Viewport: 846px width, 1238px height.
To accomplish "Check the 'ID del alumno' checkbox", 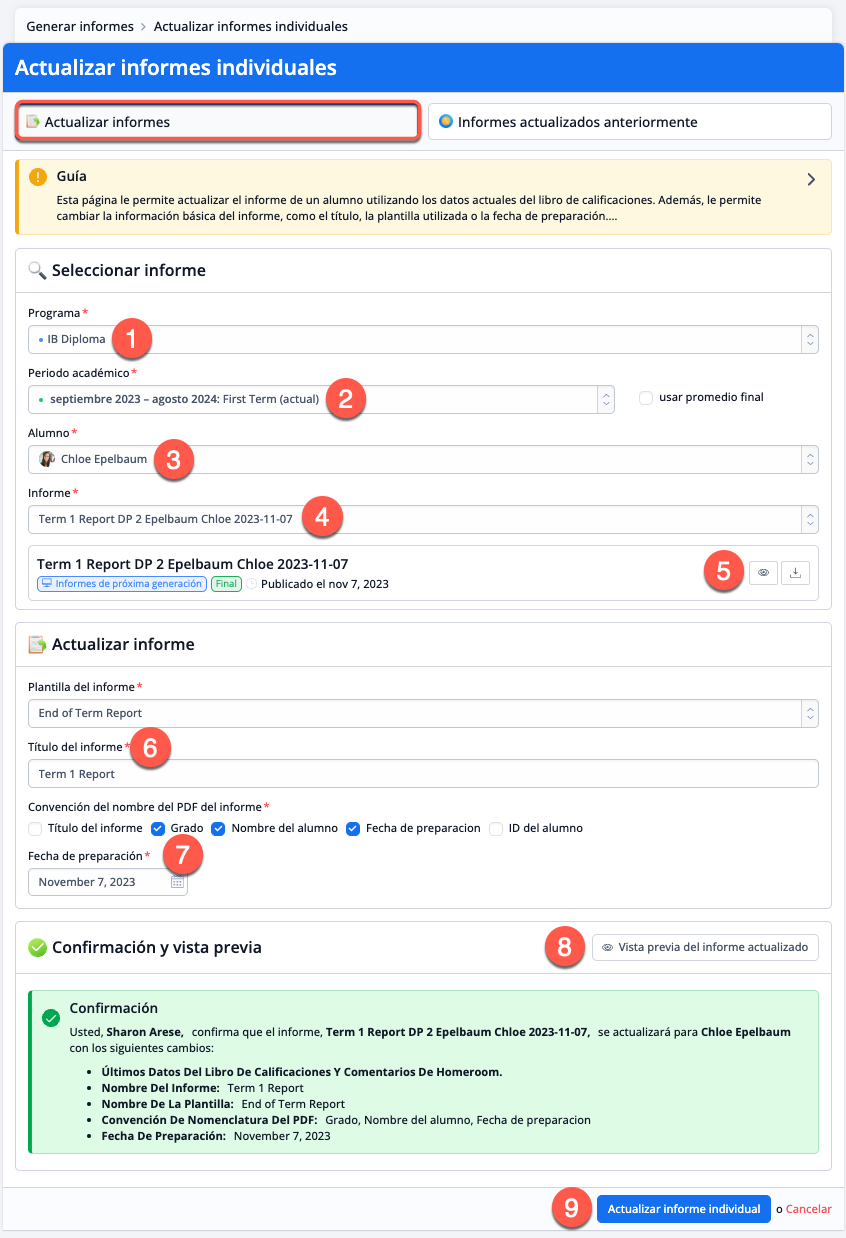I will pos(496,828).
